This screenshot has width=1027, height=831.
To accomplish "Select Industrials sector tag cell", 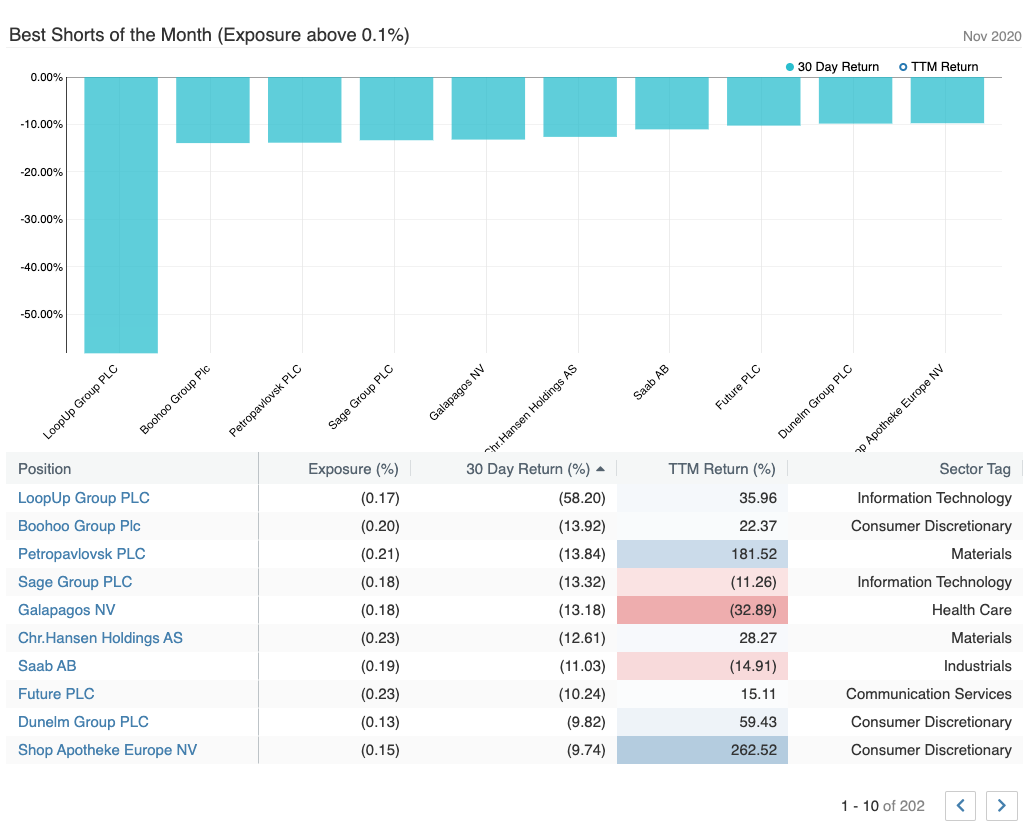I will click(x=905, y=666).
